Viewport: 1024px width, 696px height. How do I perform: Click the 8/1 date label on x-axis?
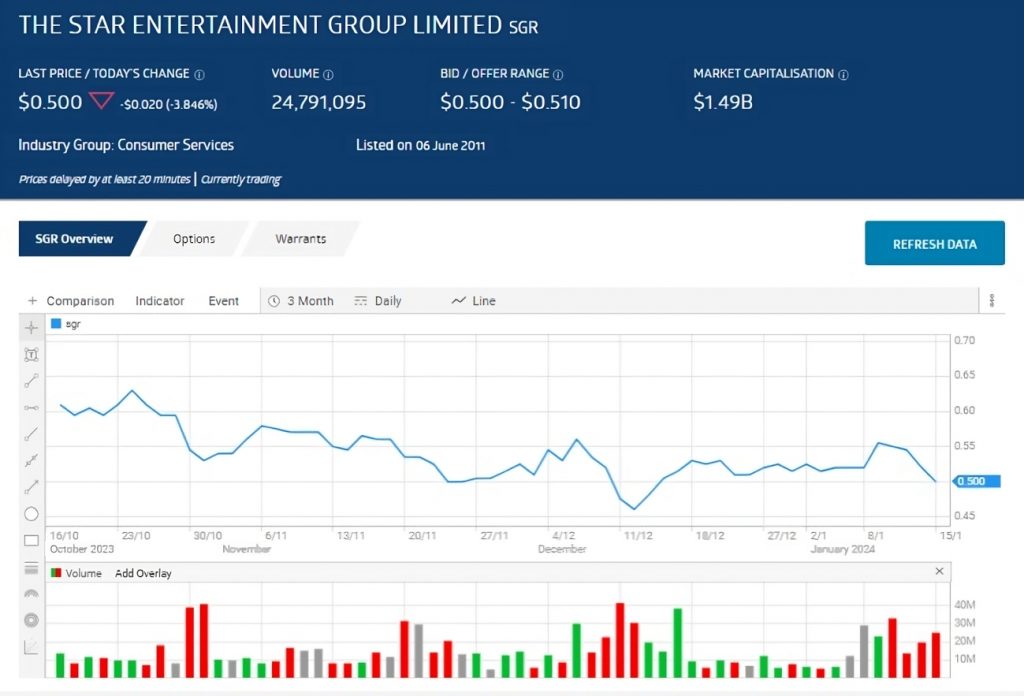point(875,535)
